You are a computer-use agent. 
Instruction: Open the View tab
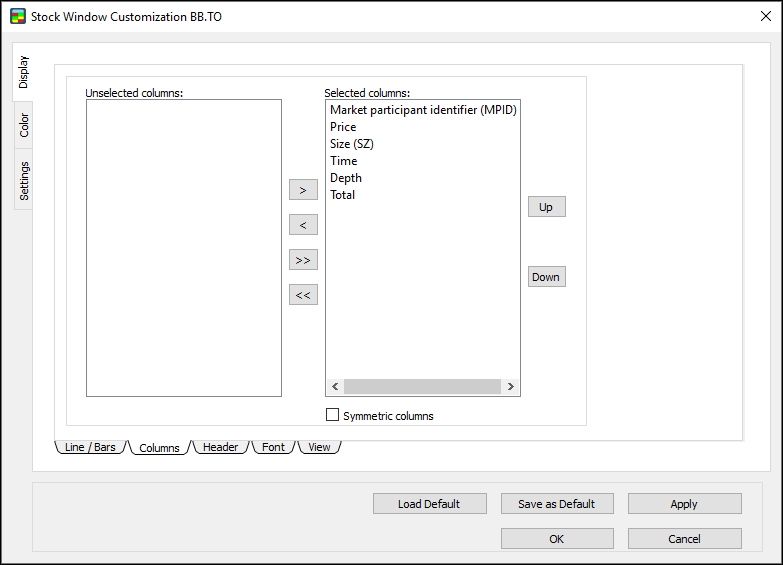319,447
